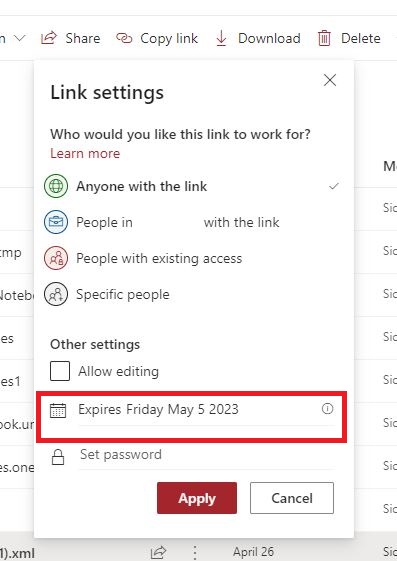
Task: Select People in organization with the link
Action: (x=191, y=222)
